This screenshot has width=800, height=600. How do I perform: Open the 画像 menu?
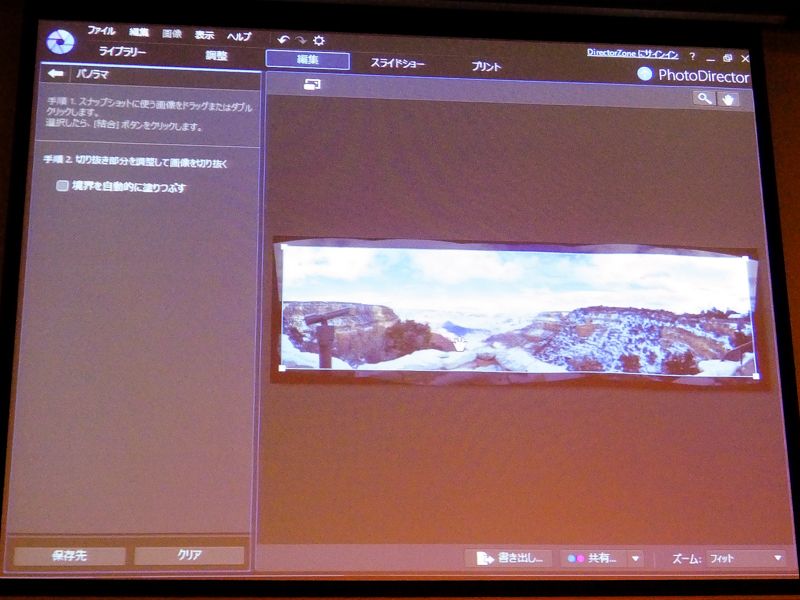(172, 34)
